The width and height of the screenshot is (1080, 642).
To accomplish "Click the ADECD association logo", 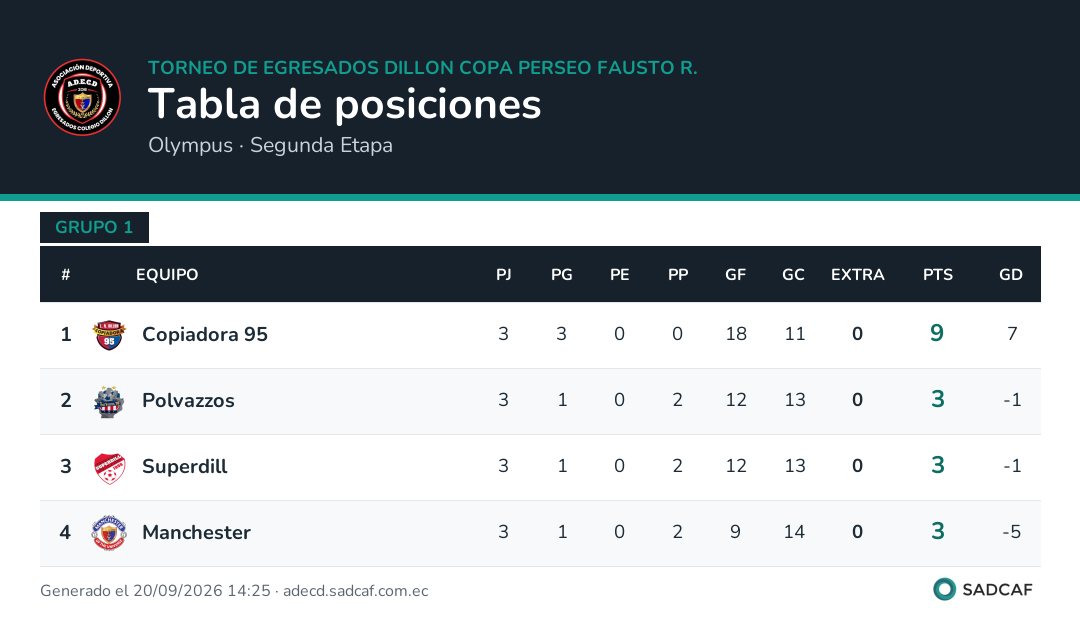I will tap(83, 97).
